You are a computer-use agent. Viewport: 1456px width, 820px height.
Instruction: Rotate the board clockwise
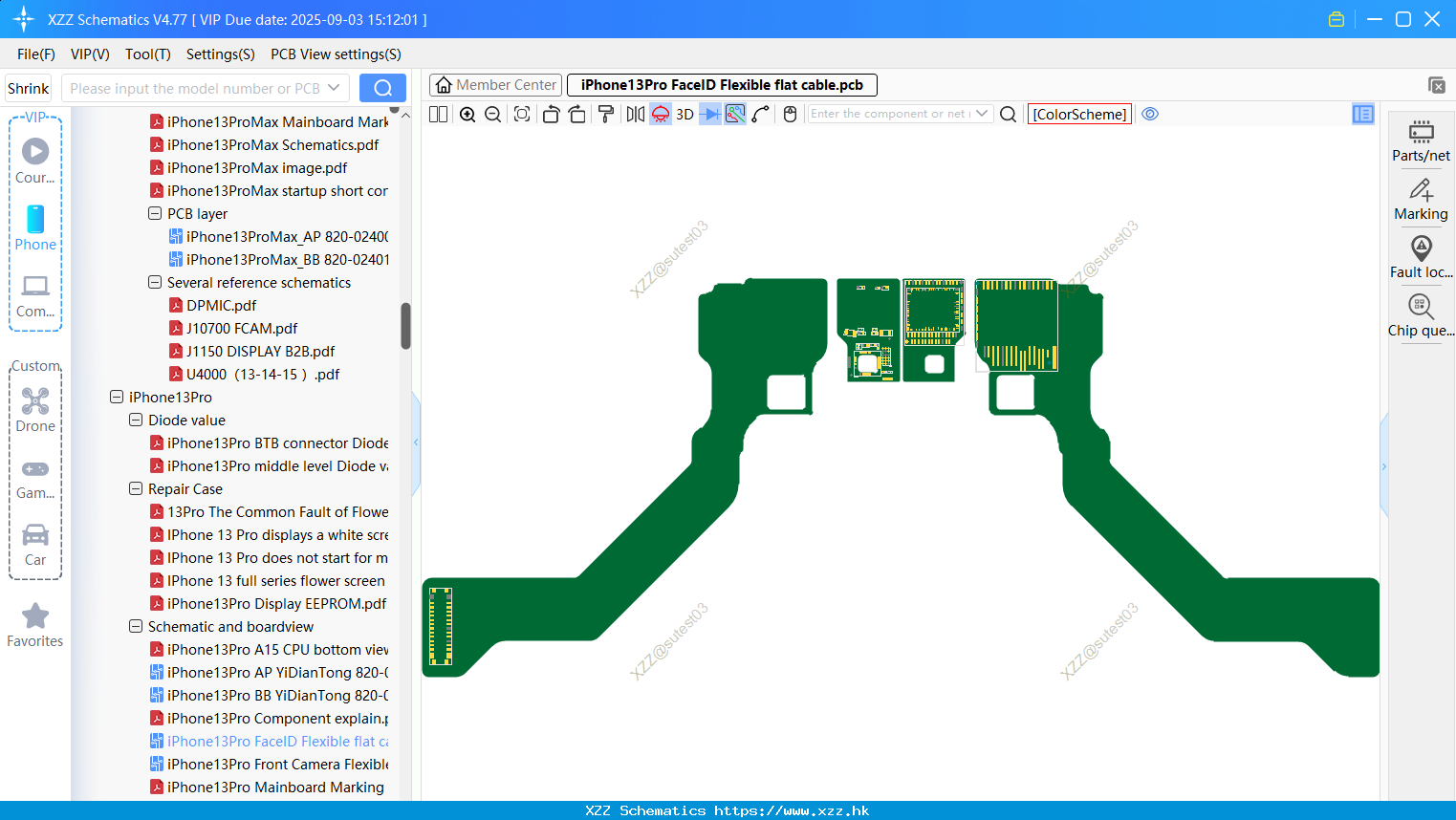pos(576,114)
